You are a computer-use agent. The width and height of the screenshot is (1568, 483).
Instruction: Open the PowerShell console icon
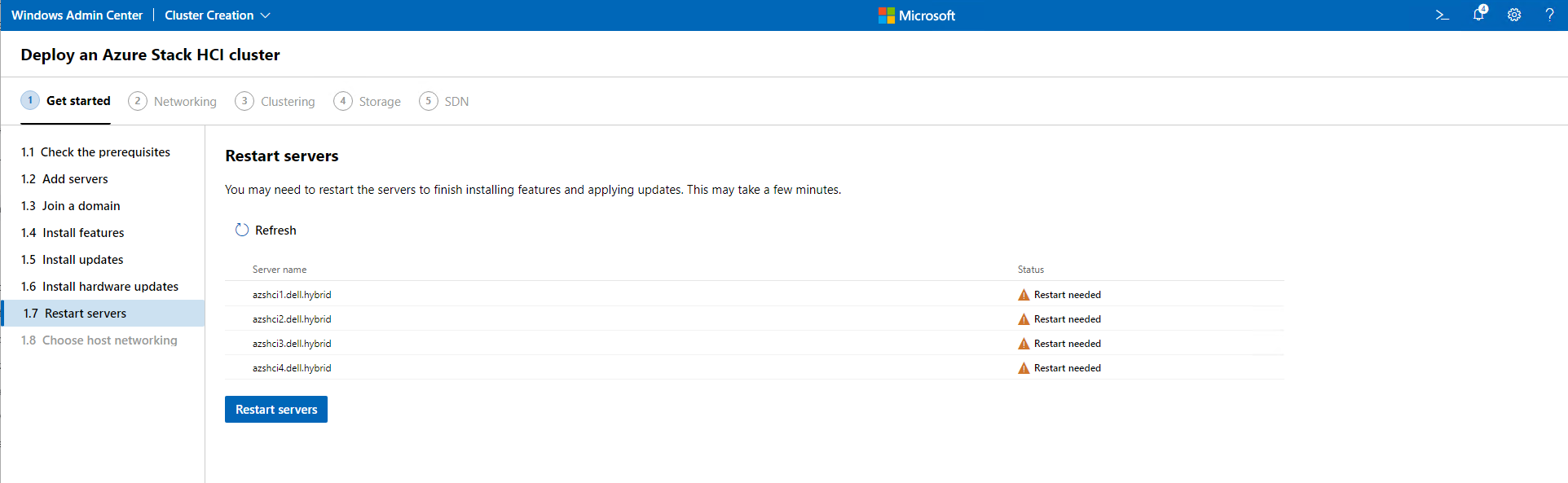(x=1442, y=15)
